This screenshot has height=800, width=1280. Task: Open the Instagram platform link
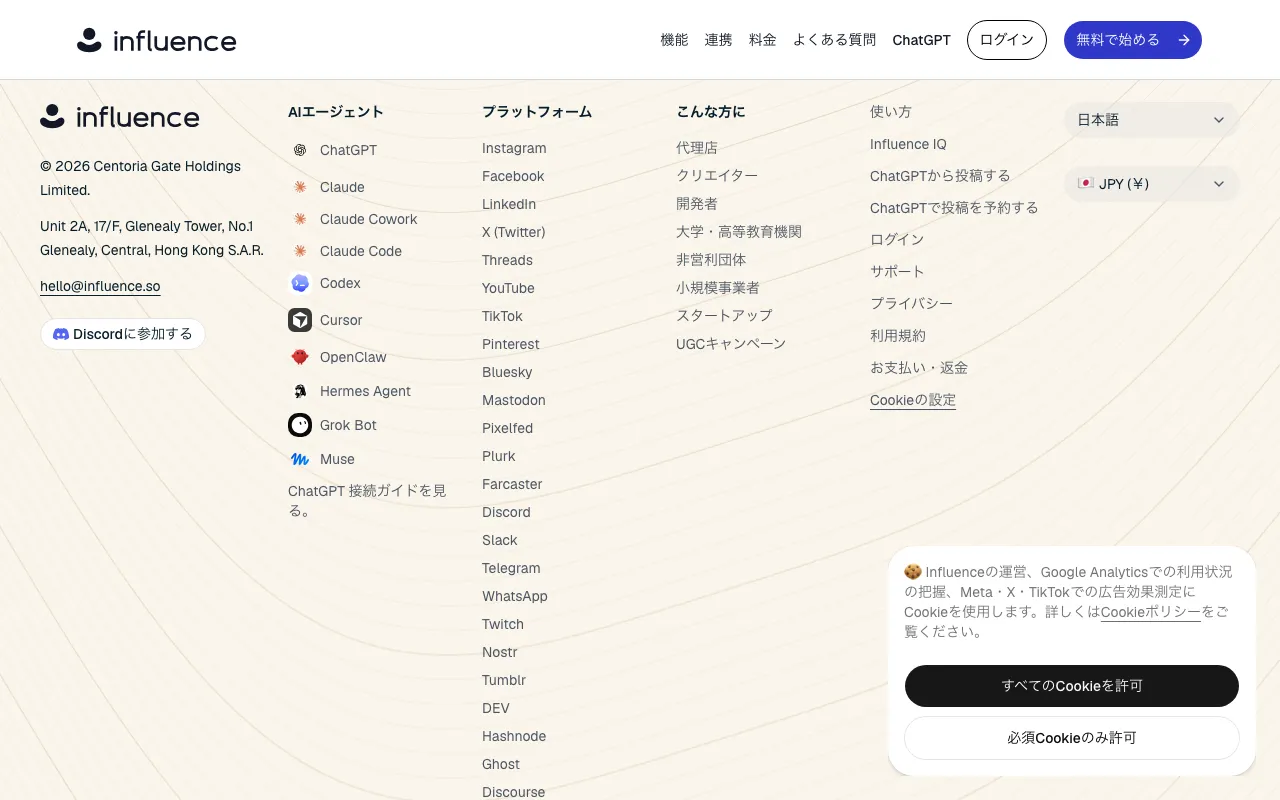pos(514,148)
